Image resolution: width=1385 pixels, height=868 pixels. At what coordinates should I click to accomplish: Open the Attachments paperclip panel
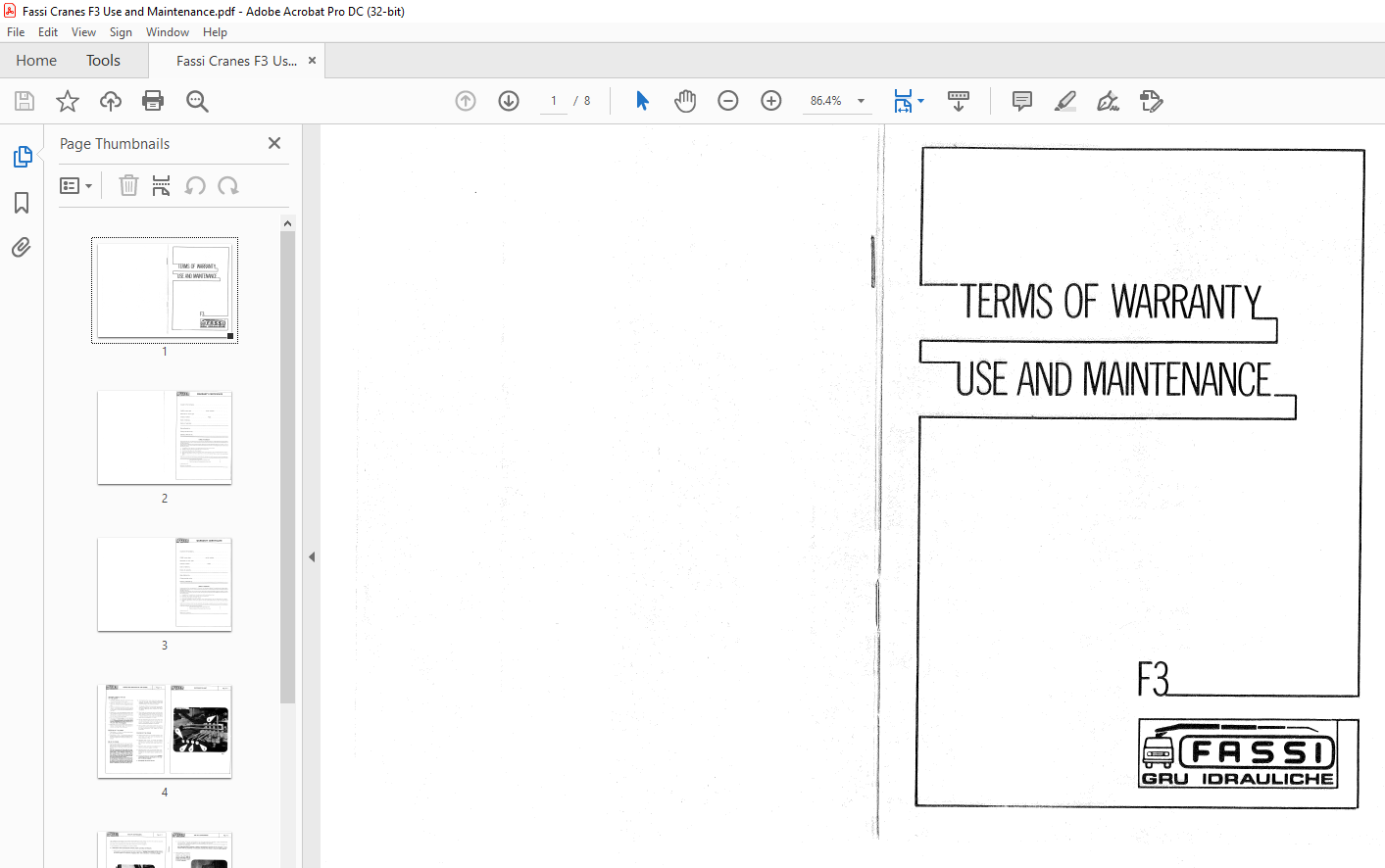coord(22,247)
